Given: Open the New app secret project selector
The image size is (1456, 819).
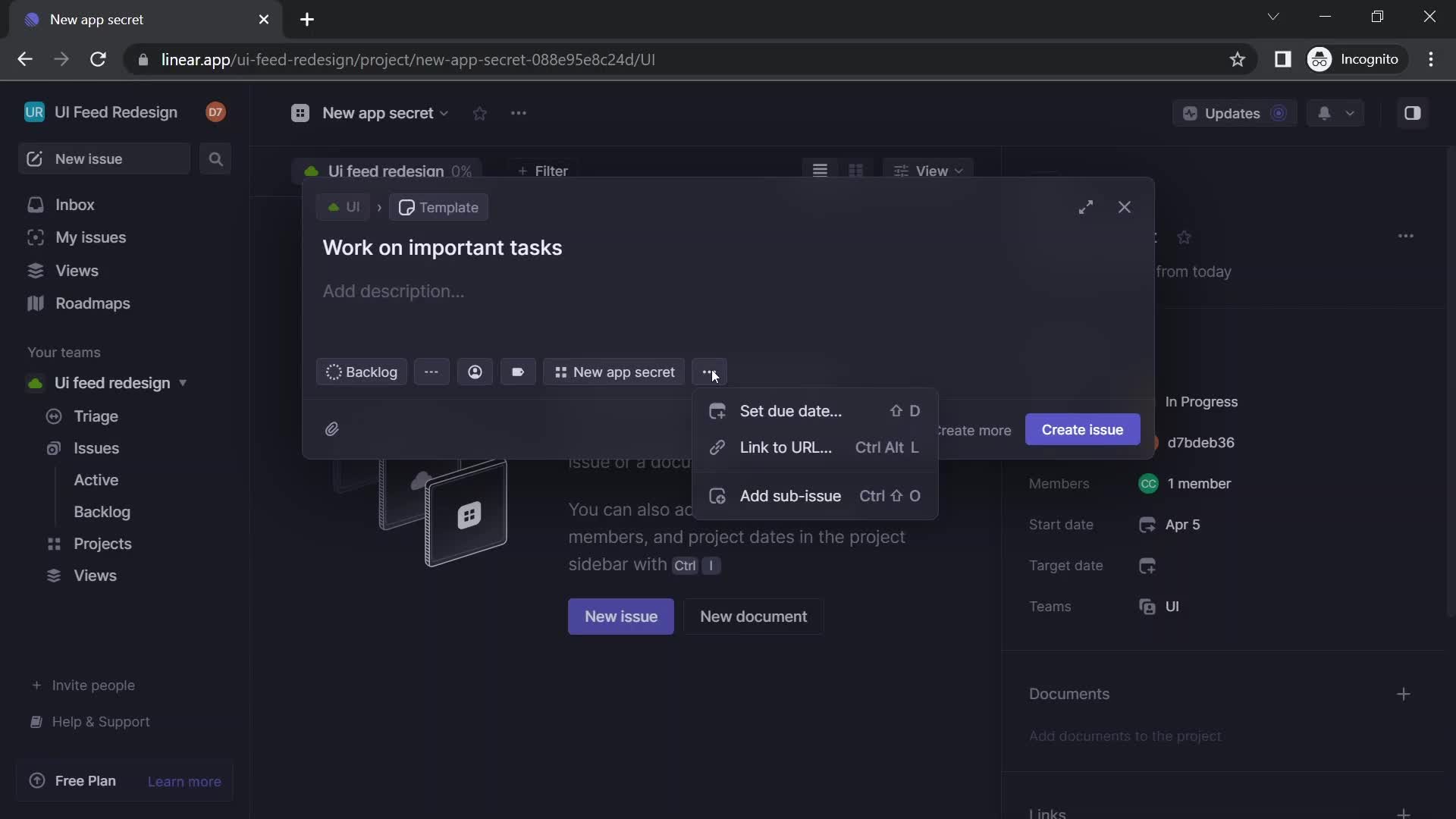Looking at the screenshot, I should [614, 372].
